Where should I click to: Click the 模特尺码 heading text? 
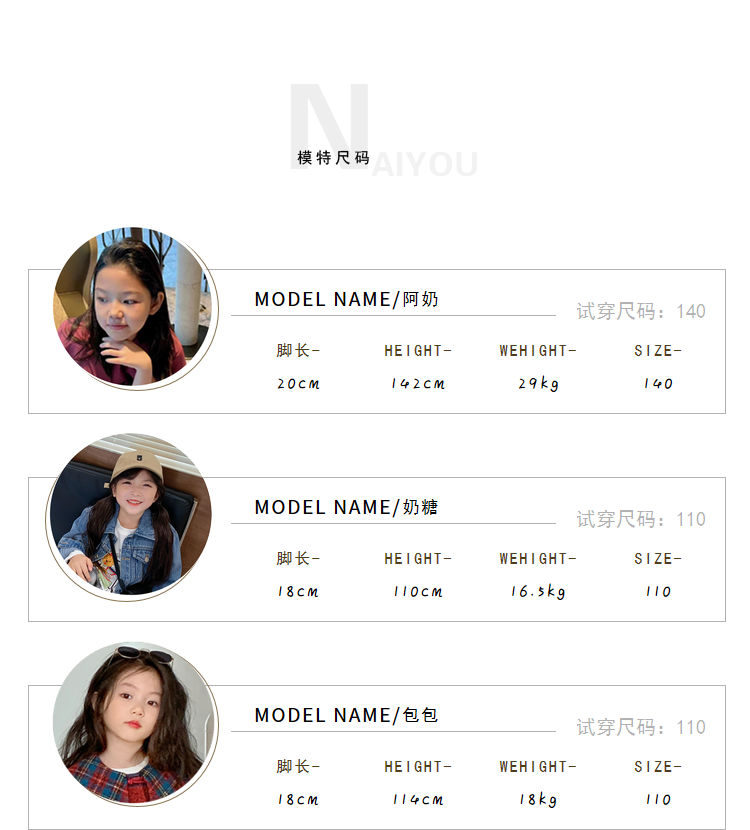(333, 158)
